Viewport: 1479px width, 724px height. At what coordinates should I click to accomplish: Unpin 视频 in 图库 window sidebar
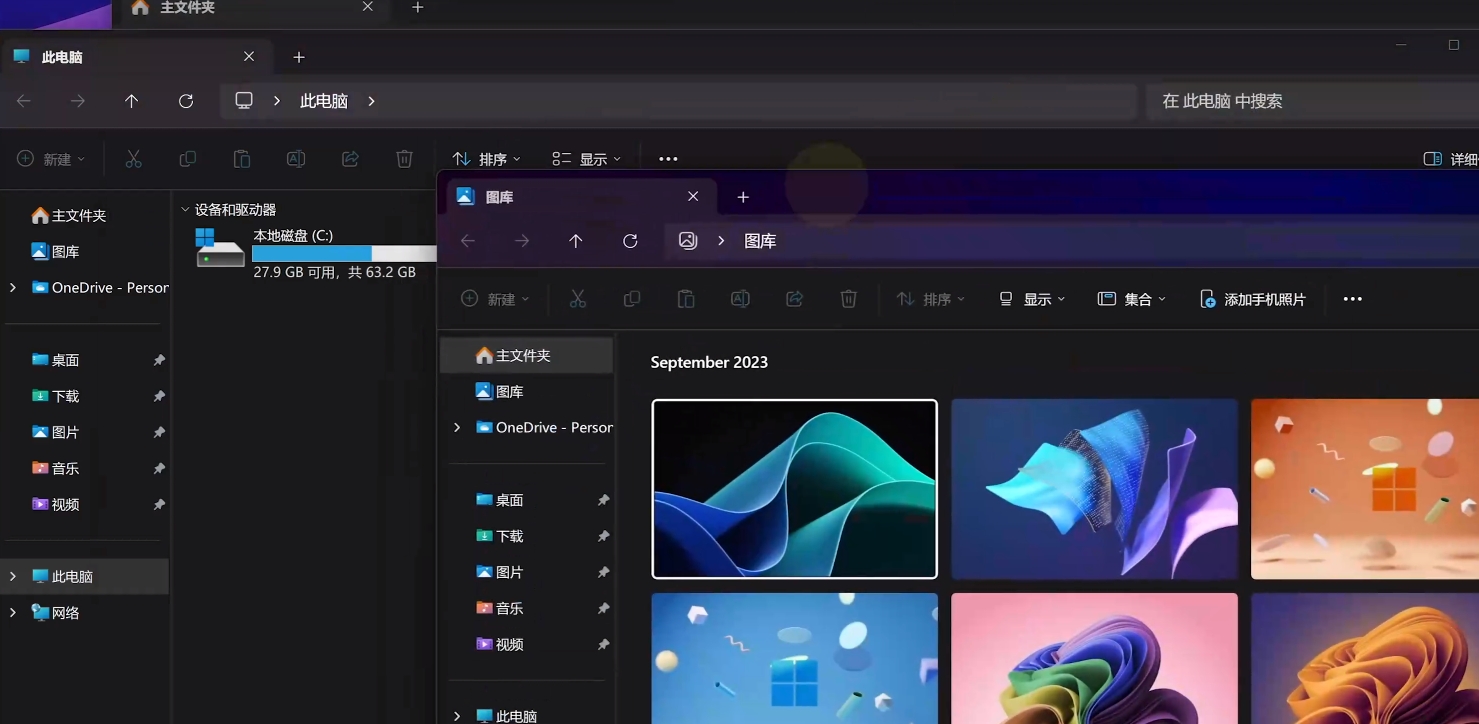coord(603,645)
